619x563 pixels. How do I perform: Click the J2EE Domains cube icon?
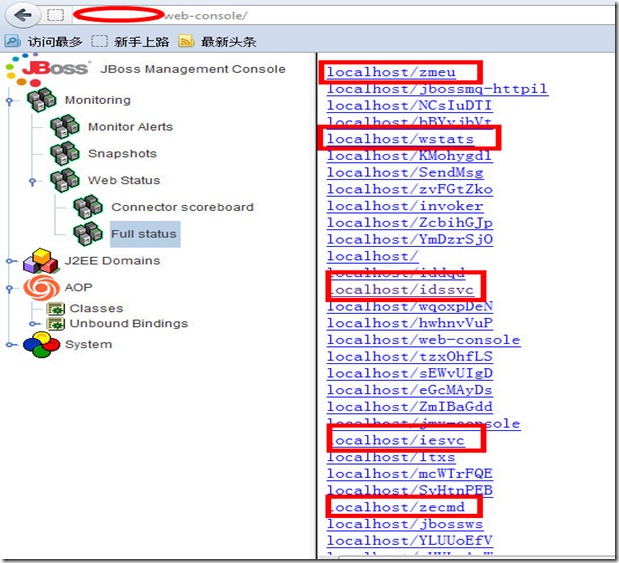(x=41, y=261)
